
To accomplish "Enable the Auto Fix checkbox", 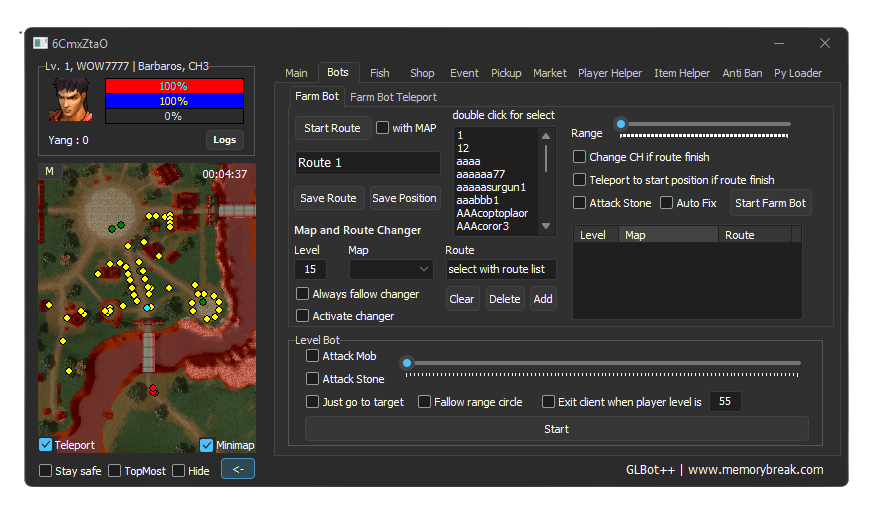I will [x=666, y=203].
